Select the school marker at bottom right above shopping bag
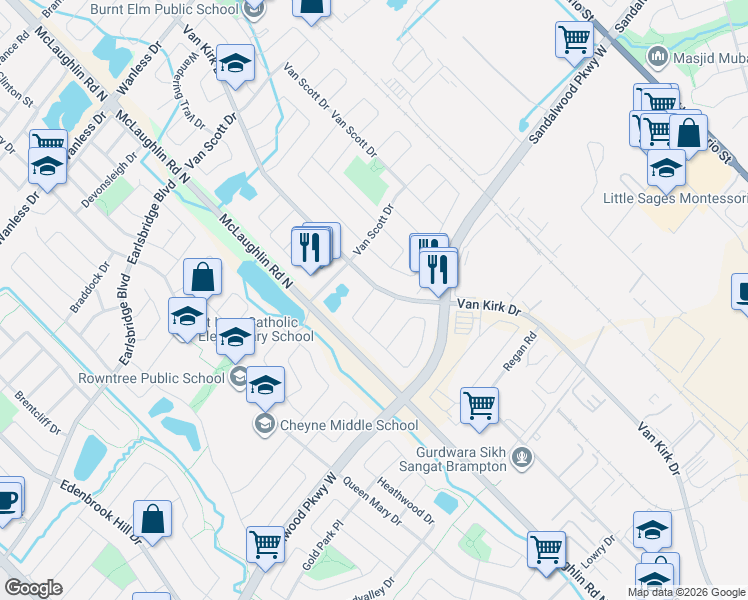The height and width of the screenshot is (600, 748). pos(653,531)
